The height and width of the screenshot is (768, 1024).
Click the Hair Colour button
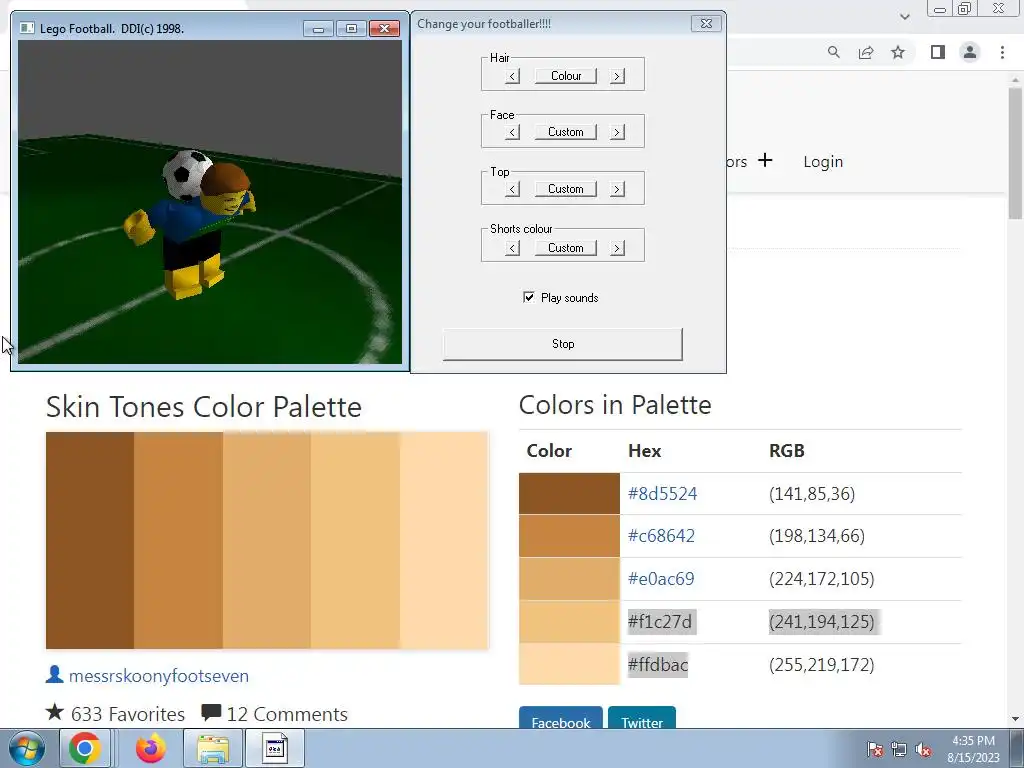pyautogui.click(x=566, y=76)
